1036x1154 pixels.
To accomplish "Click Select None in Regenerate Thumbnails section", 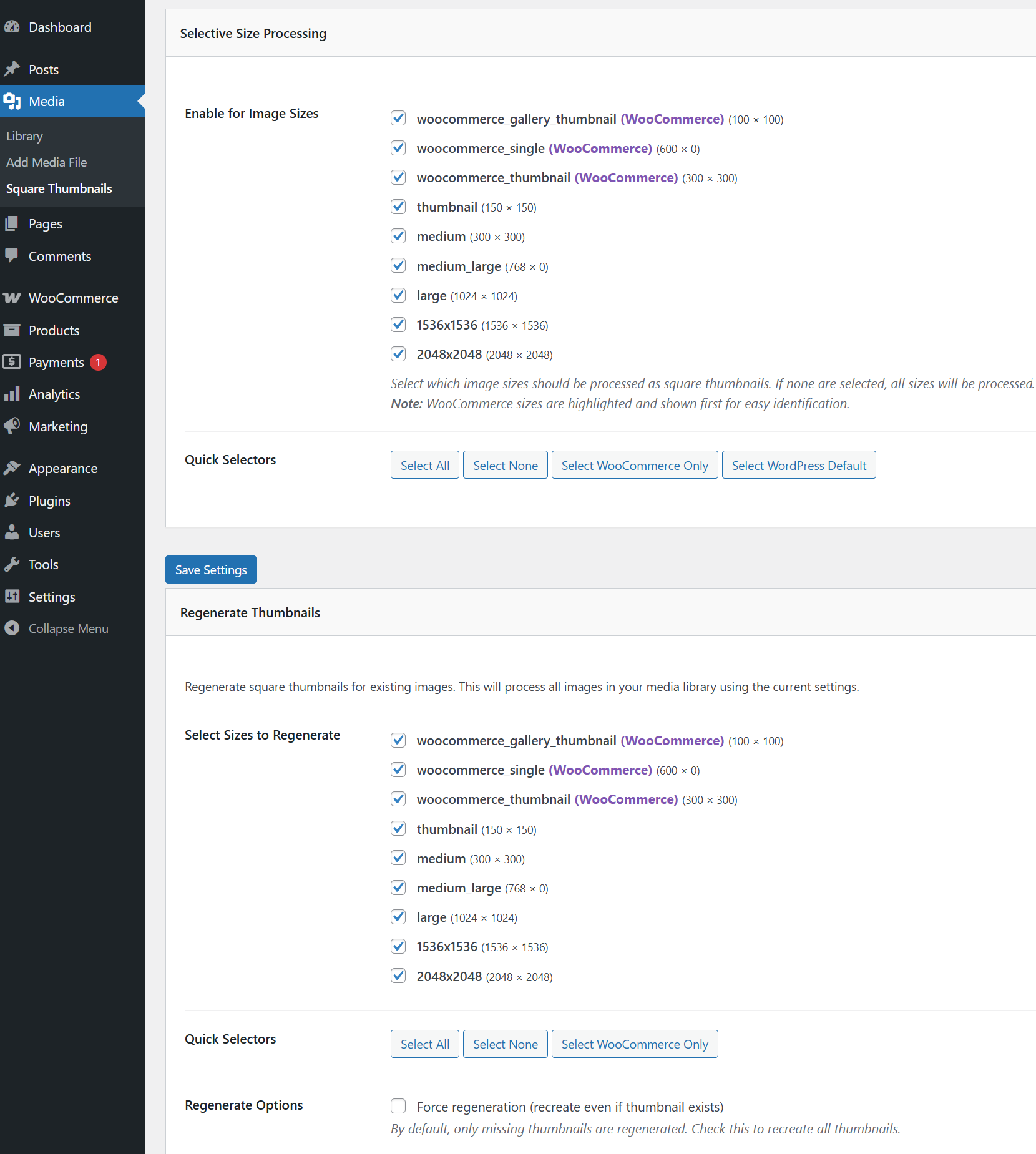I will (x=506, y=1044).
